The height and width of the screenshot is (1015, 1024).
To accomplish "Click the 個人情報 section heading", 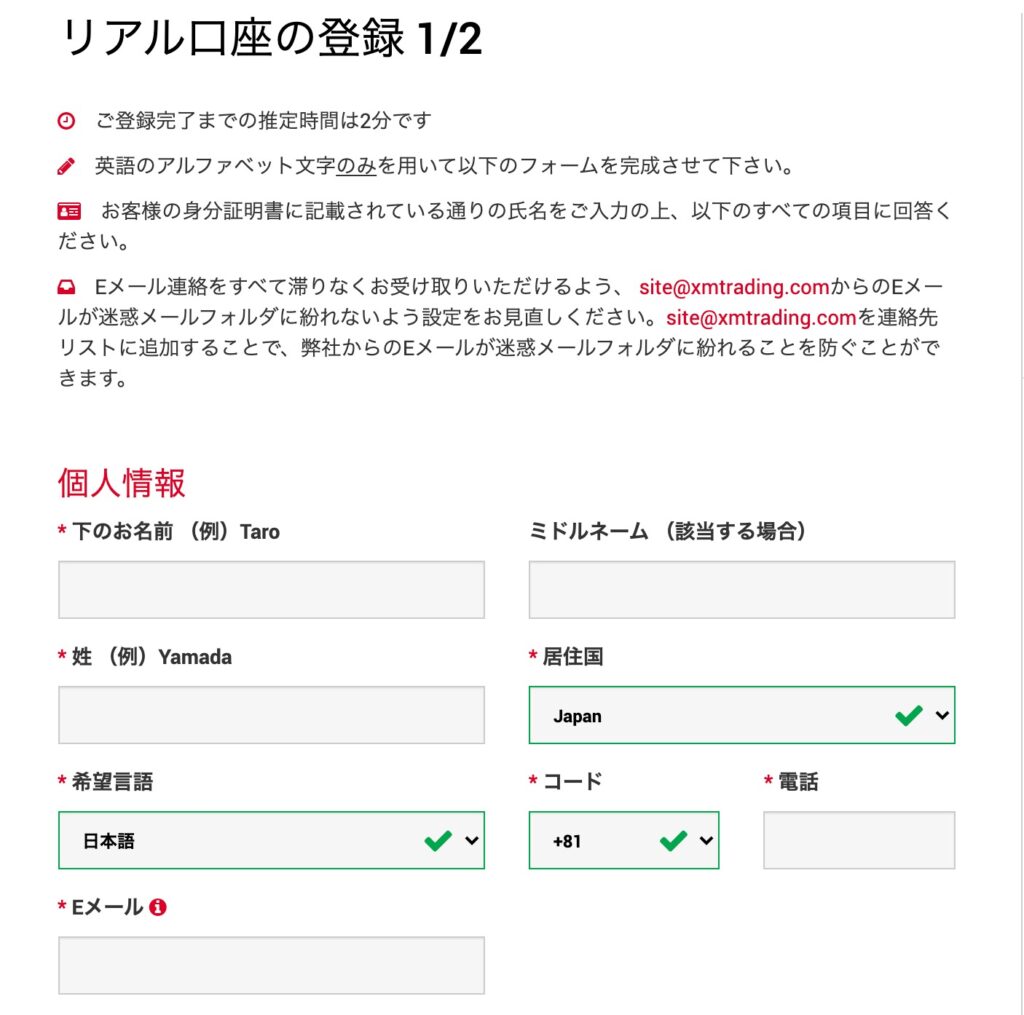I will pos(121,483).
